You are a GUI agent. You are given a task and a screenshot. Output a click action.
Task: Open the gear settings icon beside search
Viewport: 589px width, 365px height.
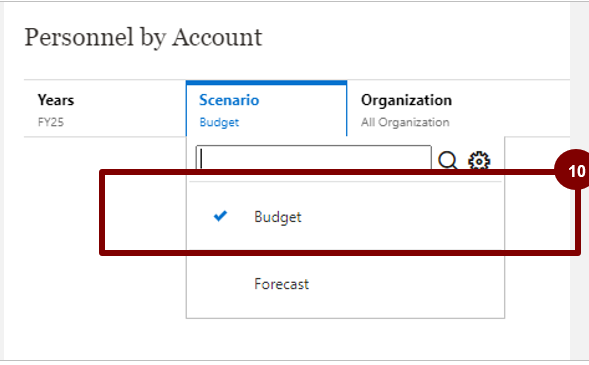[x=479, y=161]
